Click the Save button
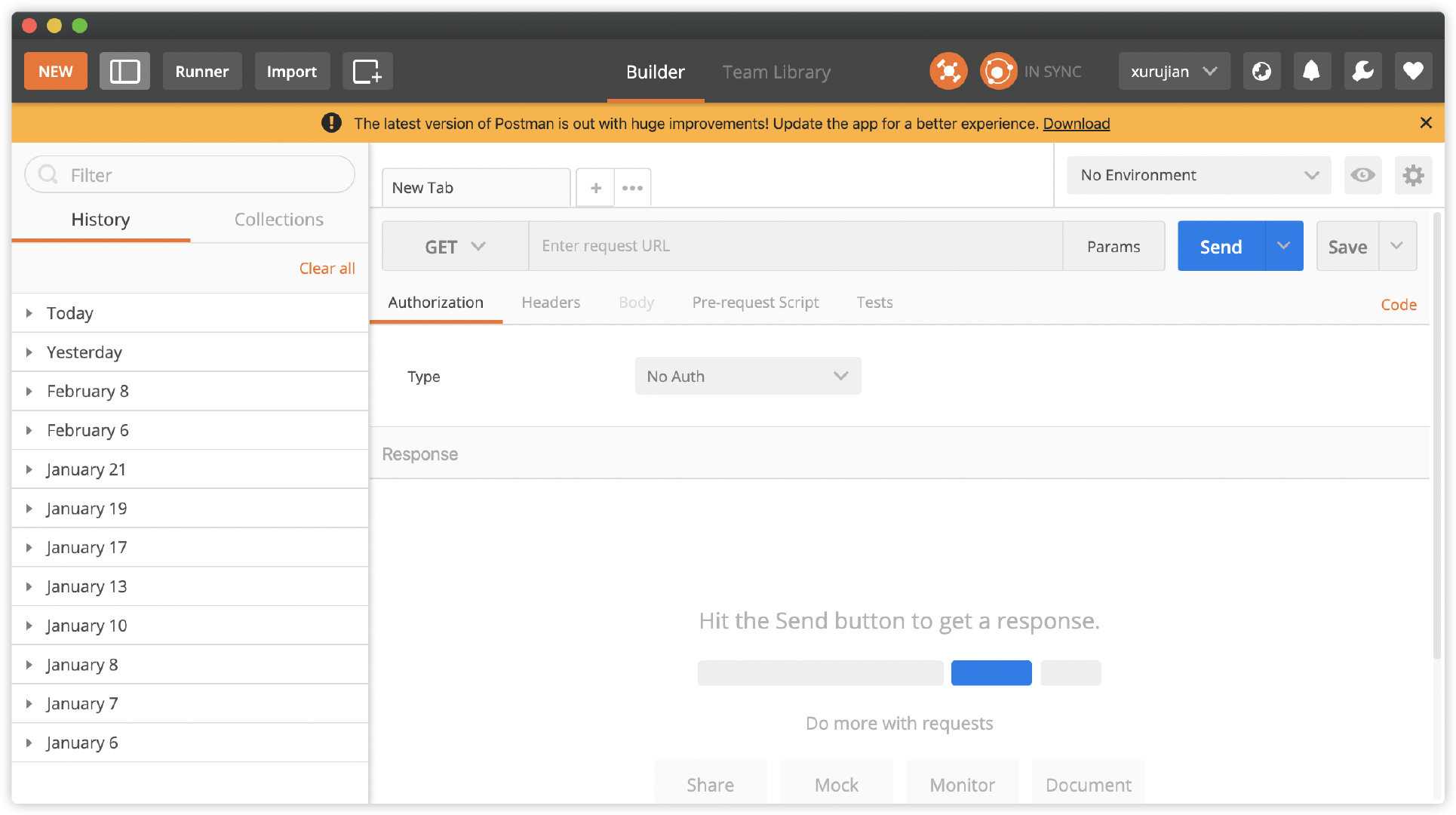 [x=1348, y=245]
